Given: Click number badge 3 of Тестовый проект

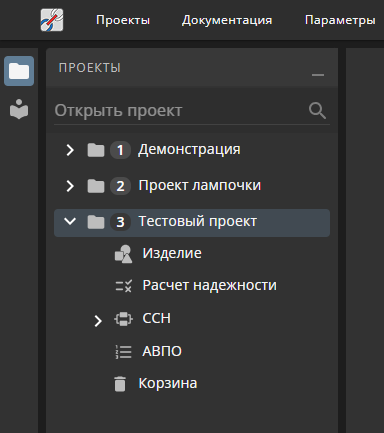Looking at the screenshot, I should [120, 222].
